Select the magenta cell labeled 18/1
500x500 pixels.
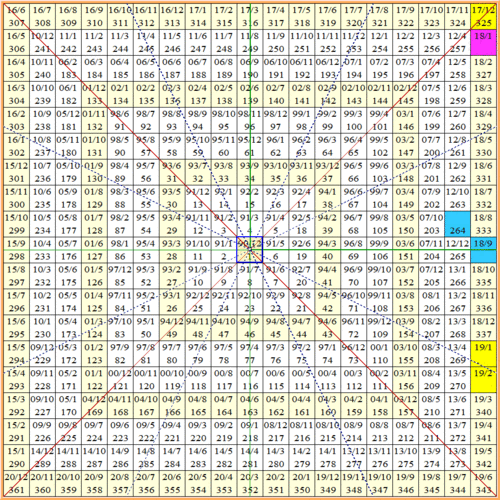pyautogui.click(x=483, y=42)
